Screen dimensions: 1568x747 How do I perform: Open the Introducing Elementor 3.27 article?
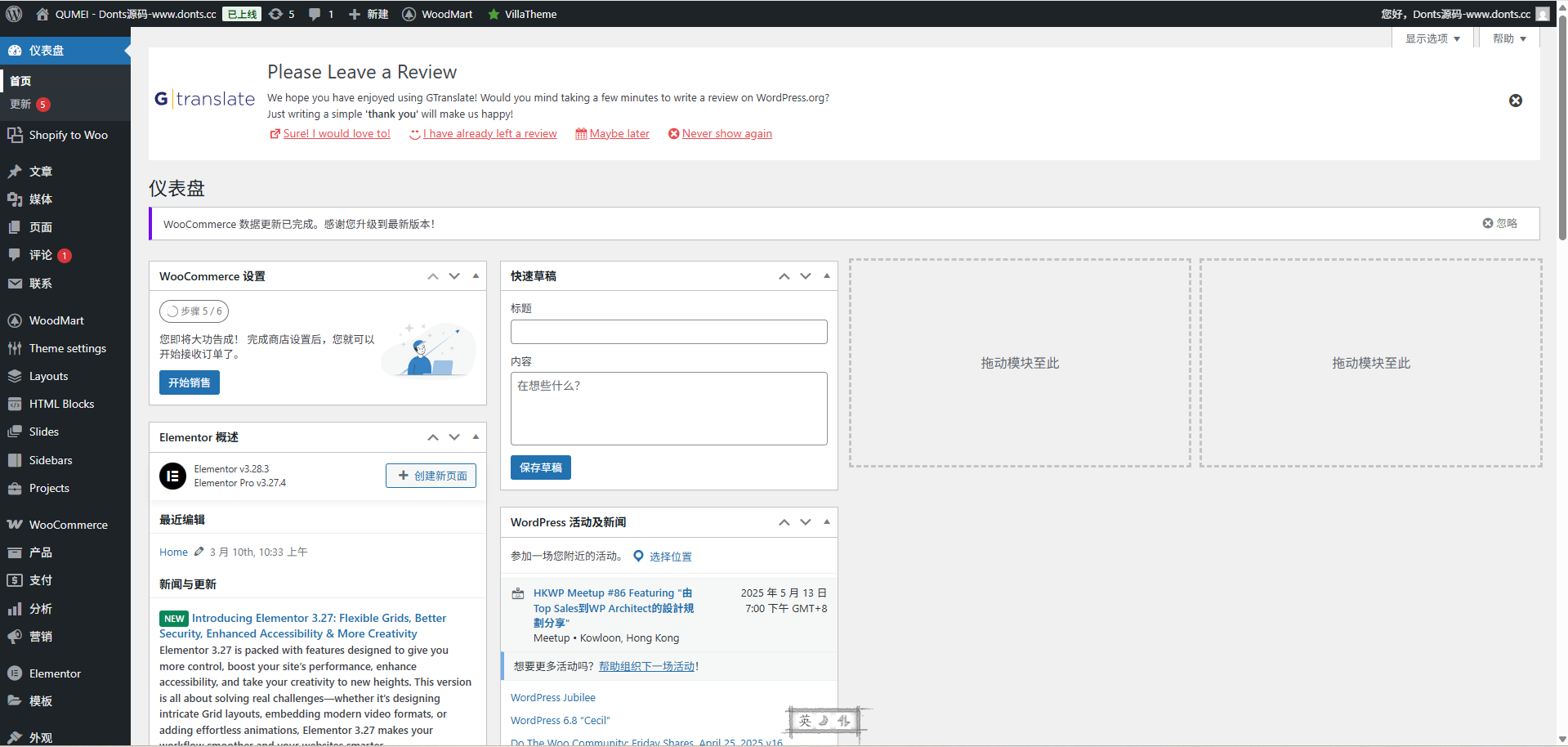(303, 626)
